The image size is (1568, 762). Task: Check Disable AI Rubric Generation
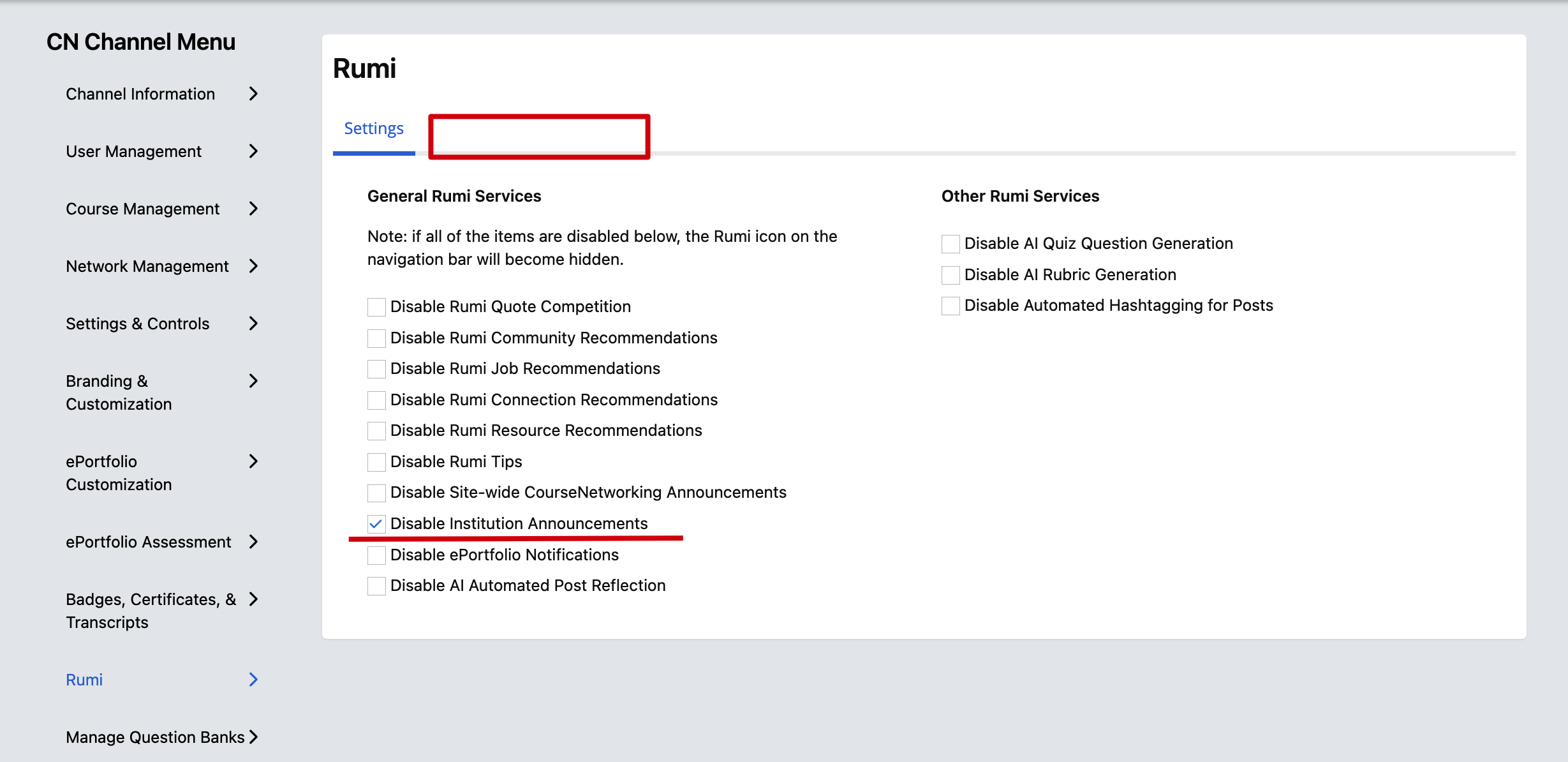950,275
